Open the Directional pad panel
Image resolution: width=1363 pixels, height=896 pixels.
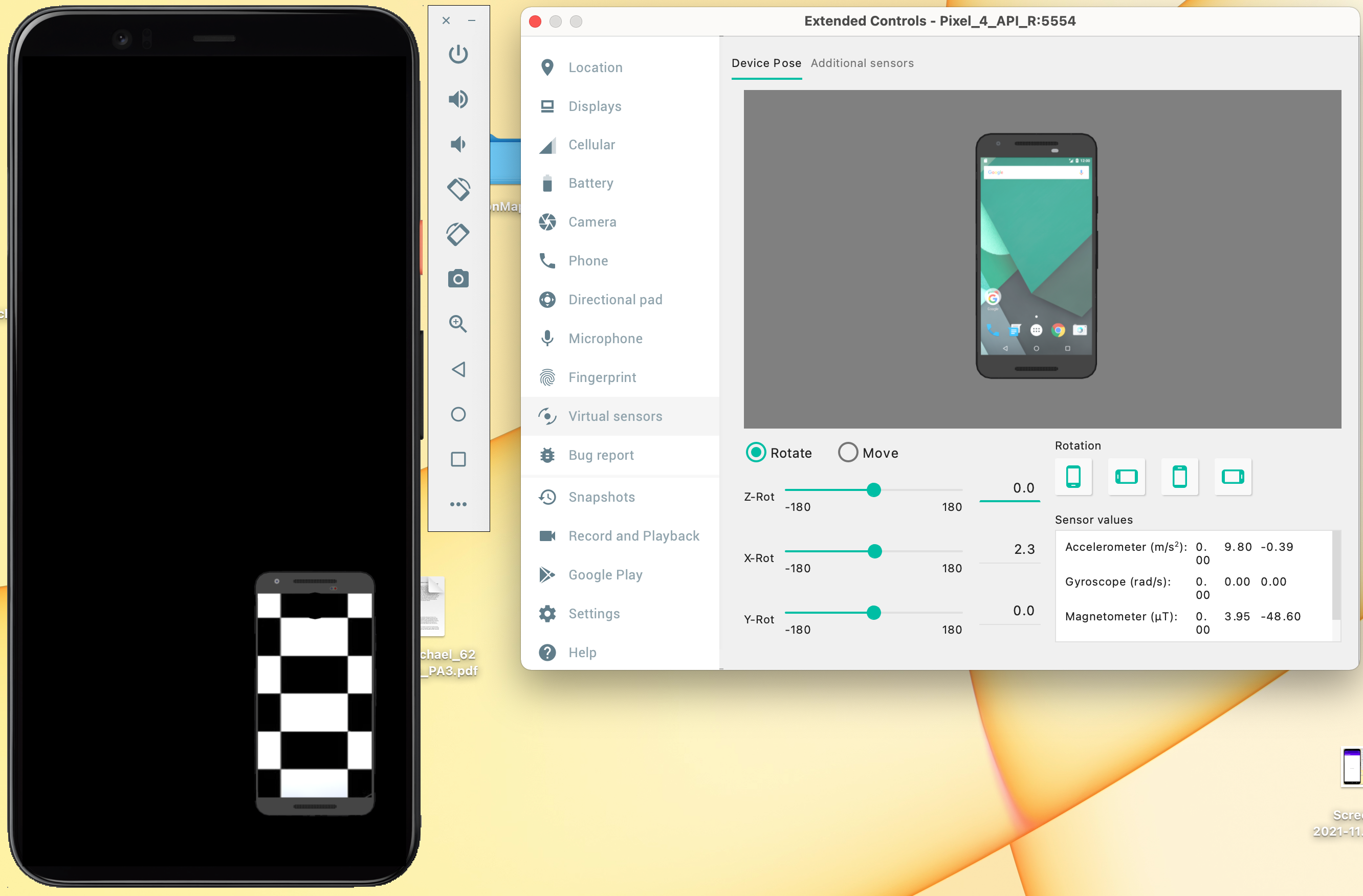tap(615, 299)
